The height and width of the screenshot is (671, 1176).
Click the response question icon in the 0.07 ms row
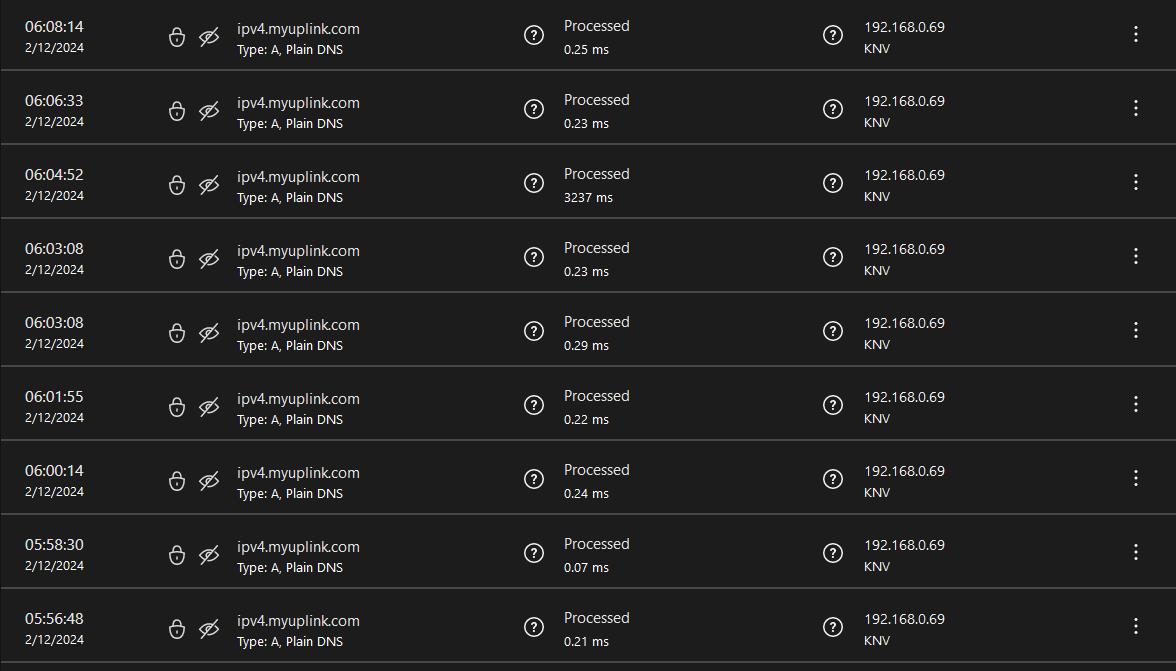click(x=533, y=553)
